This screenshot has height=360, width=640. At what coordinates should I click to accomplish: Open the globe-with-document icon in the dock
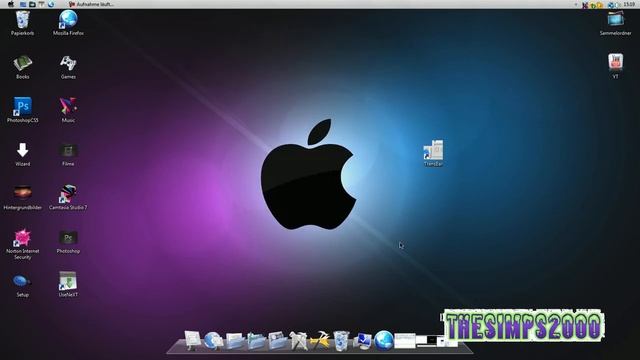(x=213, y=341)
